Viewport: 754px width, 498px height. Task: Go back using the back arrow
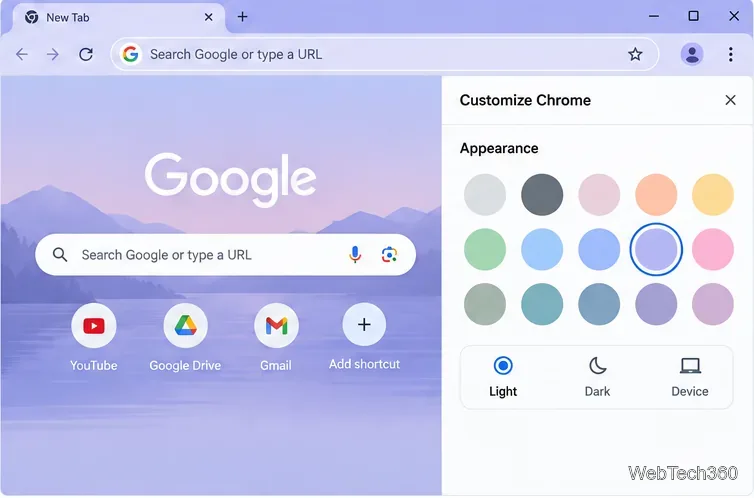pos(22,54)
